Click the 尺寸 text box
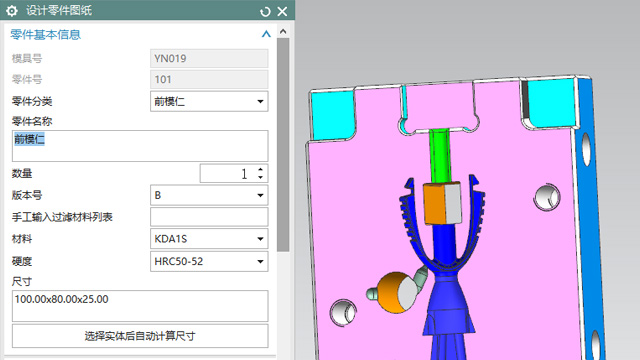The height and width of the screenshot is (360, 640). click(x=140, y=306)
